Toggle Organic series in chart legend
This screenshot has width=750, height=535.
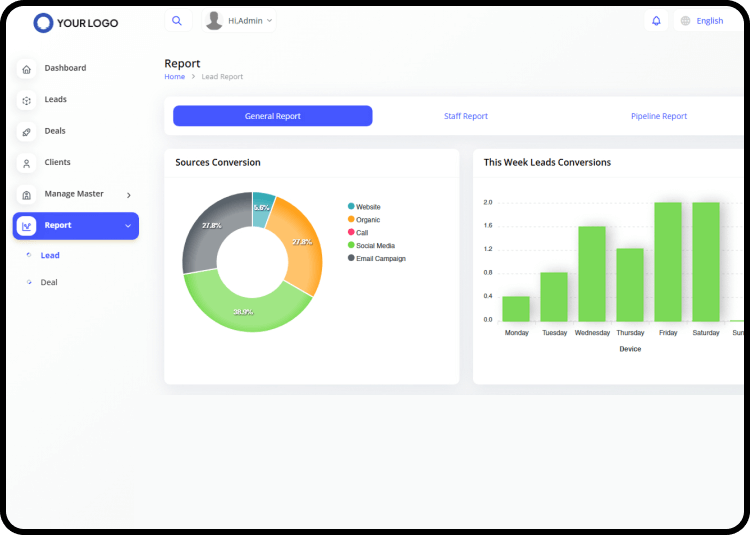pos(367,219)
